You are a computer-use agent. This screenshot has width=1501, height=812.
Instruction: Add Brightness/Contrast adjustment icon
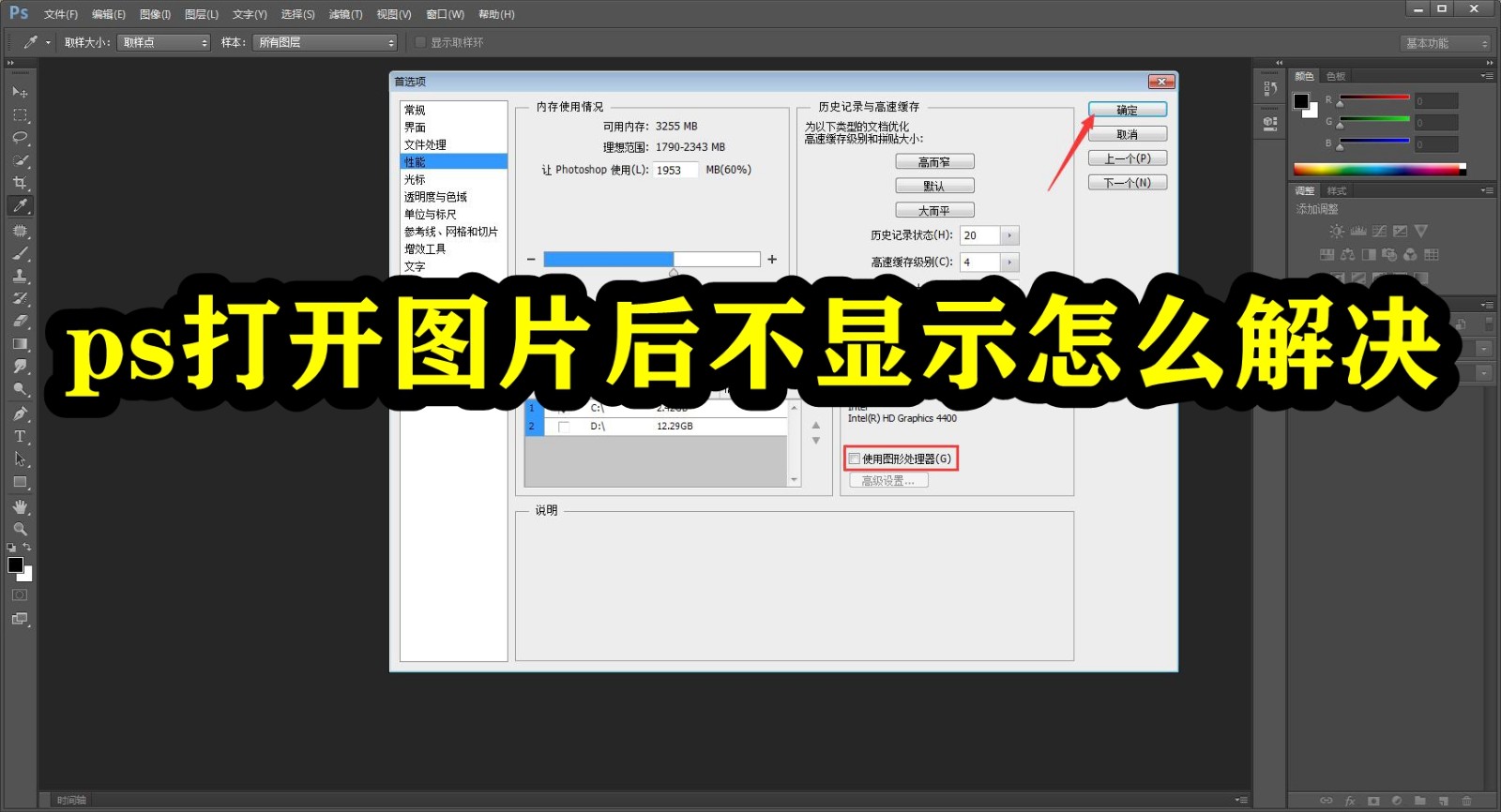click(x=1337, y=231)
